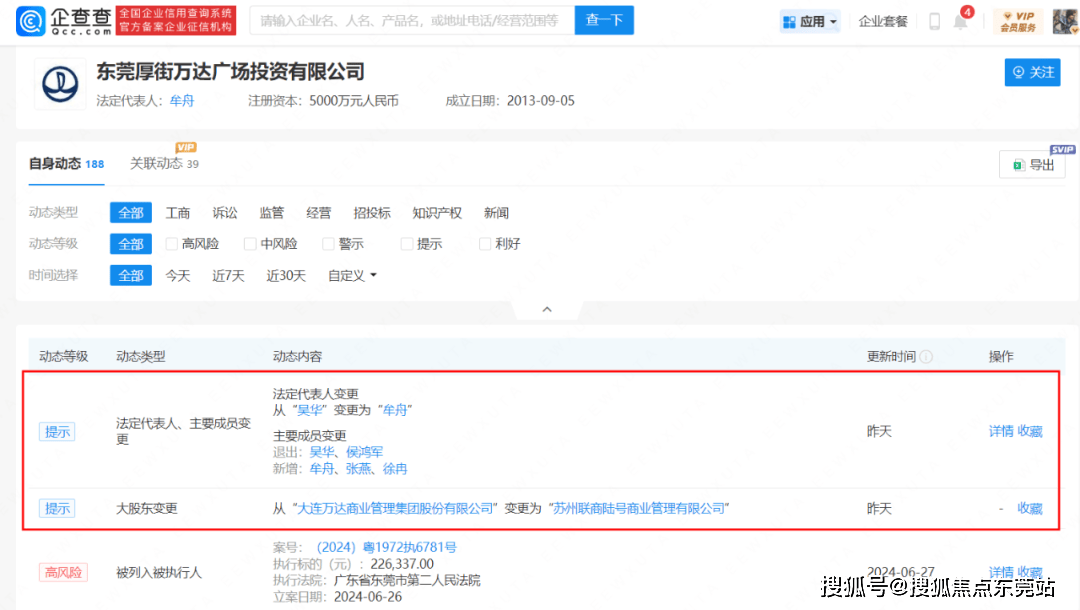Filter dynamics by 监管 type
The image size is (1080, 610).
pyautogui.click(x=271, y=213)
